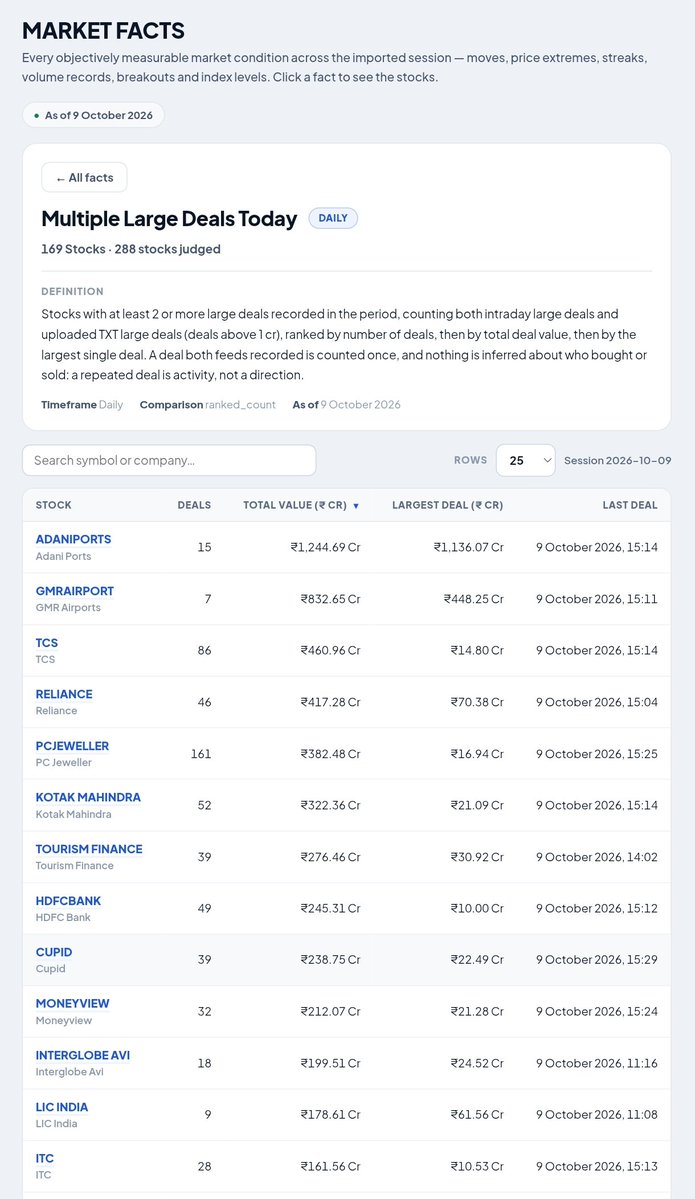Click Reliance largest deal ₹70.38 Cr

click(477, 702)
